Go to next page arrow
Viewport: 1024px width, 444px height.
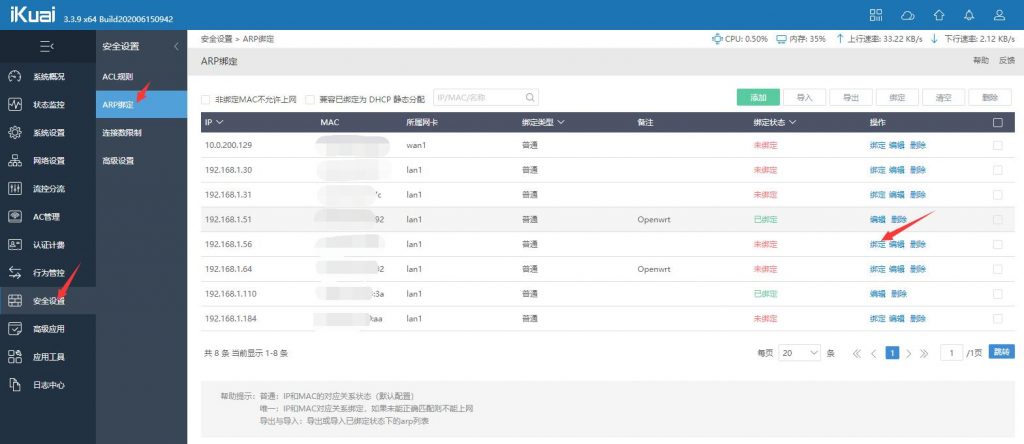tap(908, 353)
